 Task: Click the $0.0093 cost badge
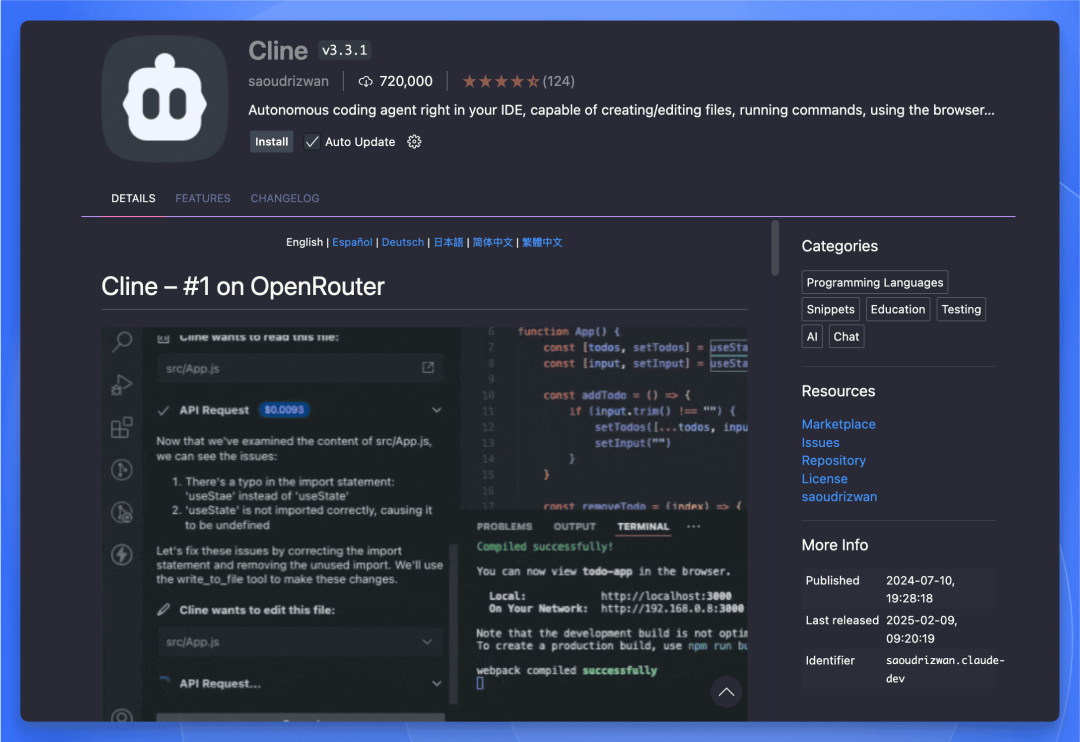[x=284, y=410]
